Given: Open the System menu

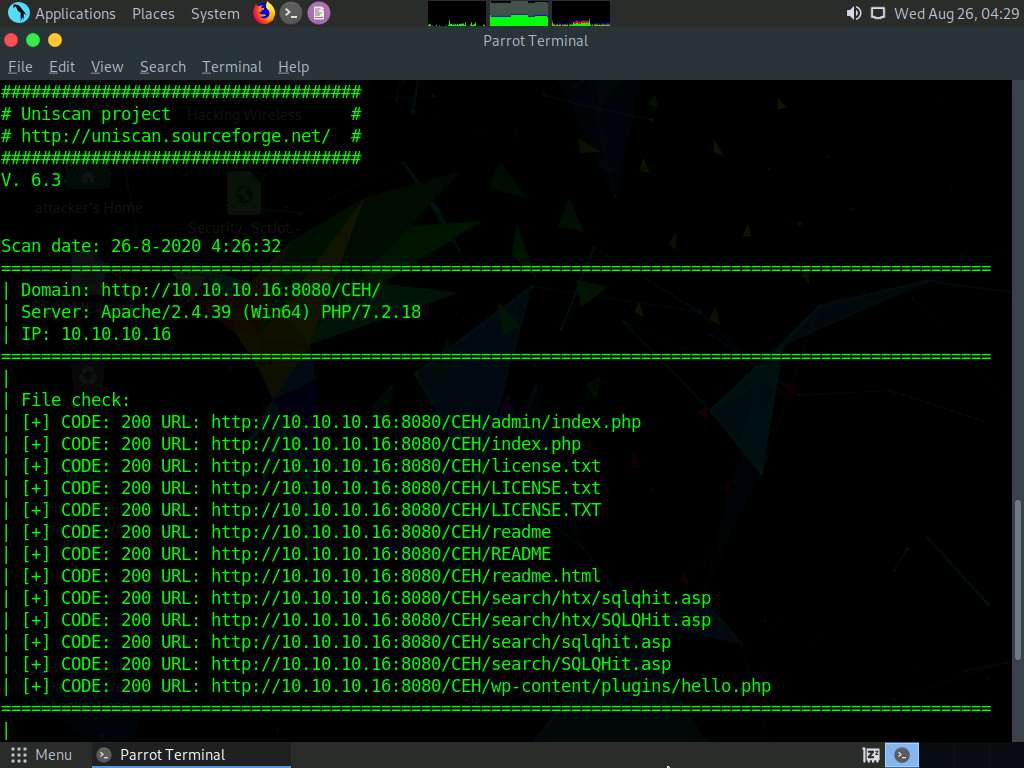Looking at the screenshot, I should (215, 14).
